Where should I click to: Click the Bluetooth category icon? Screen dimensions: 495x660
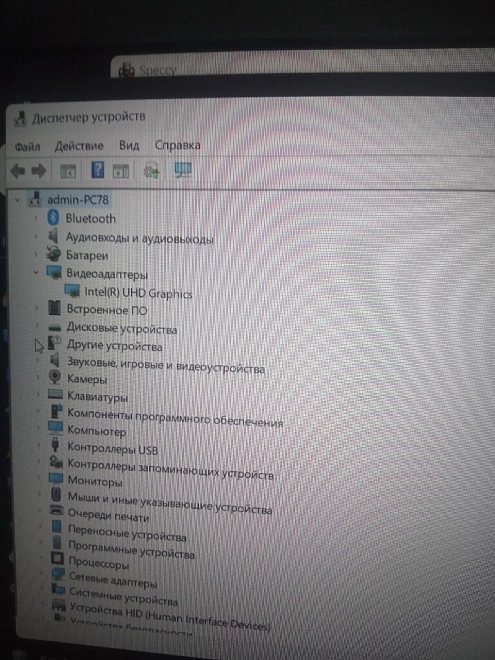(x=53, y=218)
